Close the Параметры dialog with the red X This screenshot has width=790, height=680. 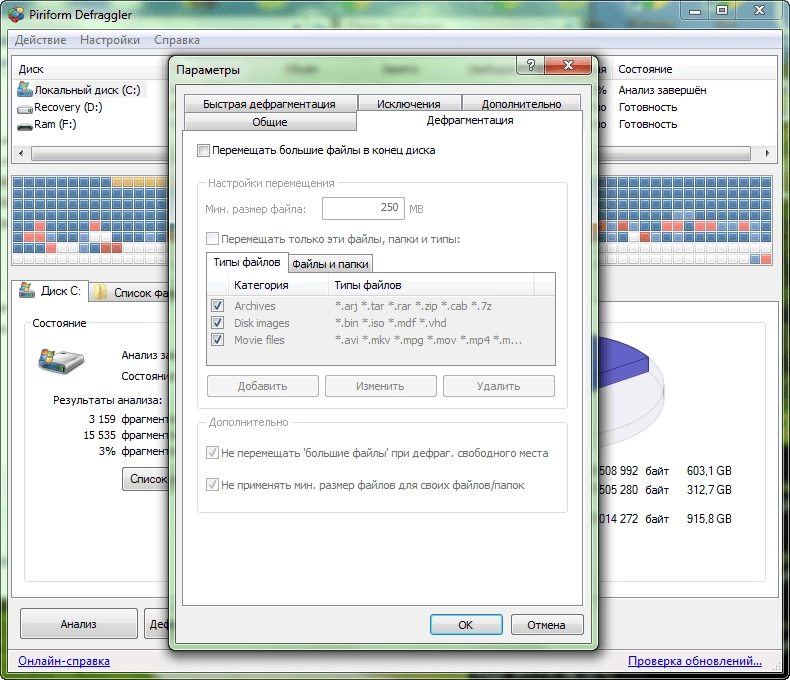(x=568, y=65)
